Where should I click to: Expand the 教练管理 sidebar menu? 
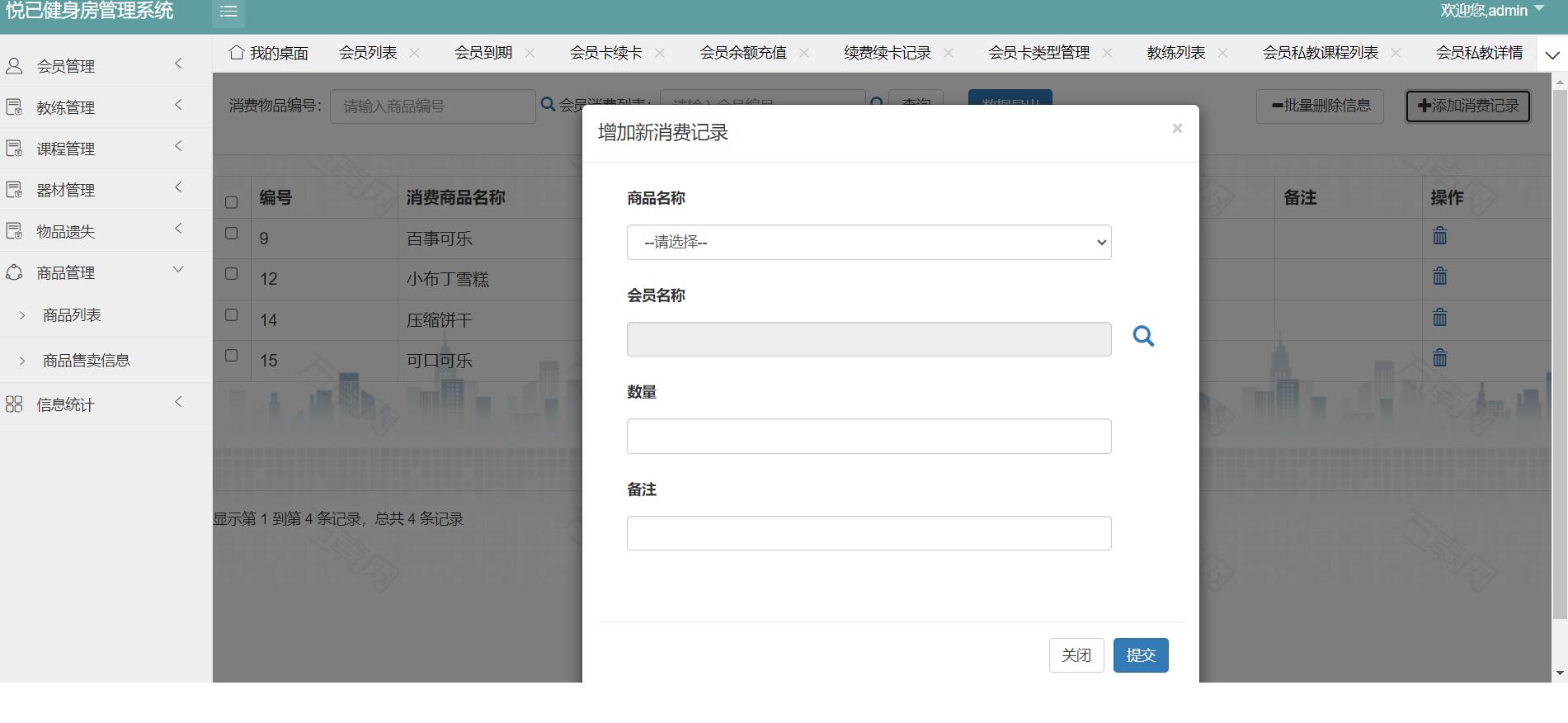[178, 105]
